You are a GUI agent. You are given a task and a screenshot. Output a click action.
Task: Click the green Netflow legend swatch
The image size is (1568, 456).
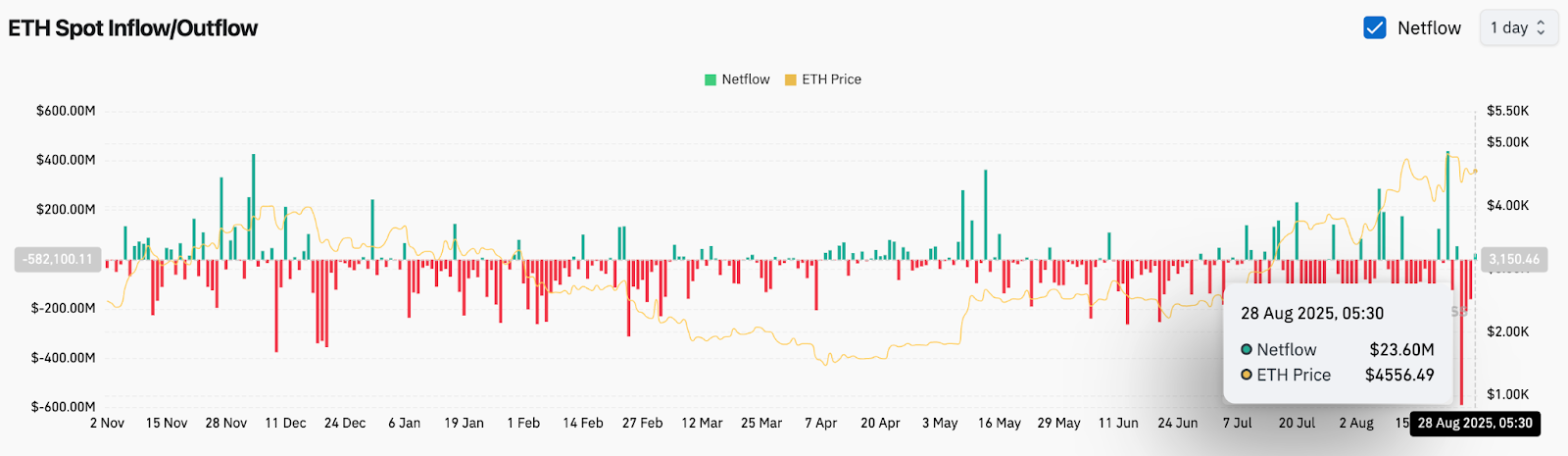pyautogui.click(x=710, y=79)
